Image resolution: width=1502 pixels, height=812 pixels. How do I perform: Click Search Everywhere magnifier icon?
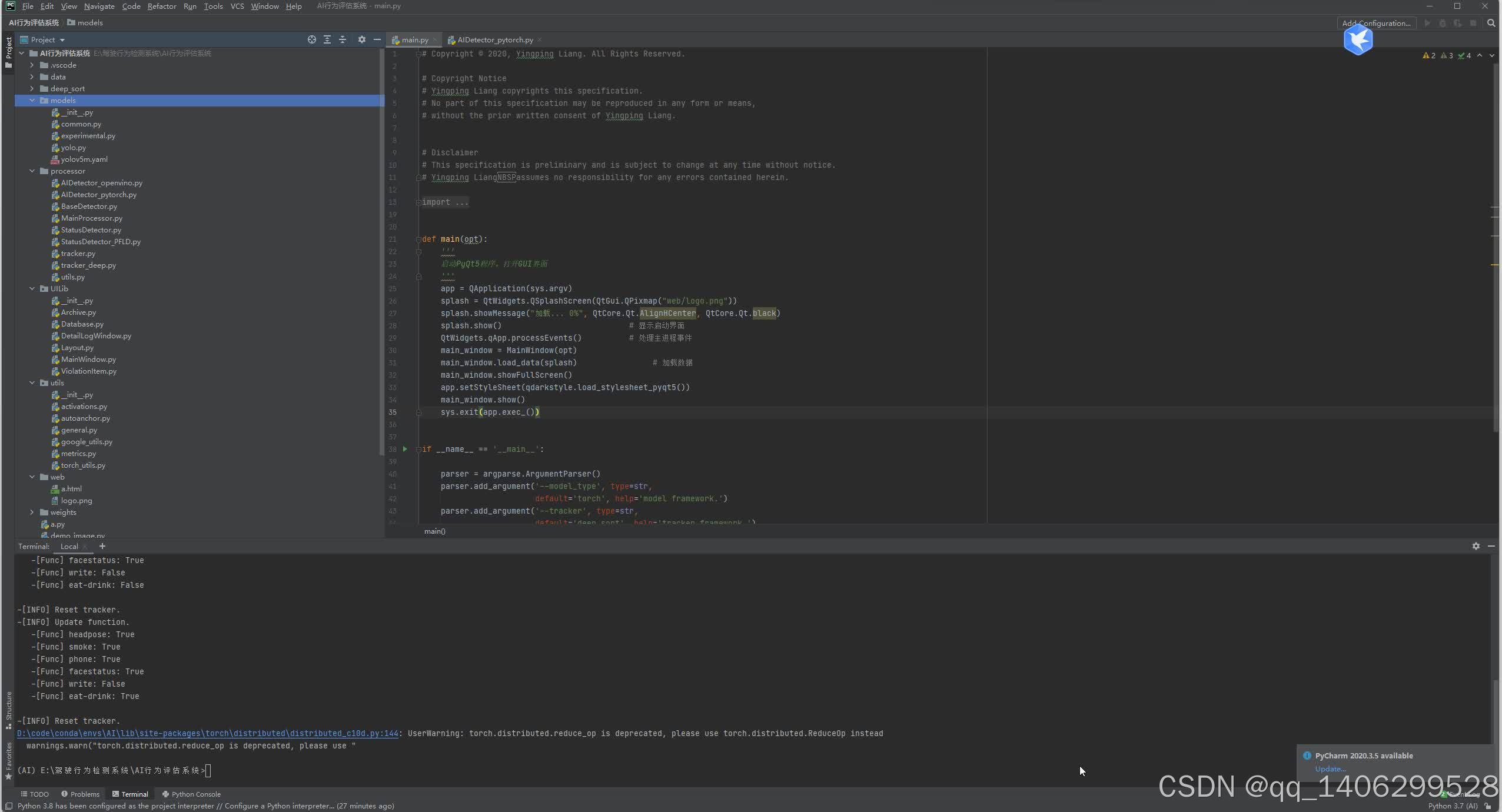1491,23
